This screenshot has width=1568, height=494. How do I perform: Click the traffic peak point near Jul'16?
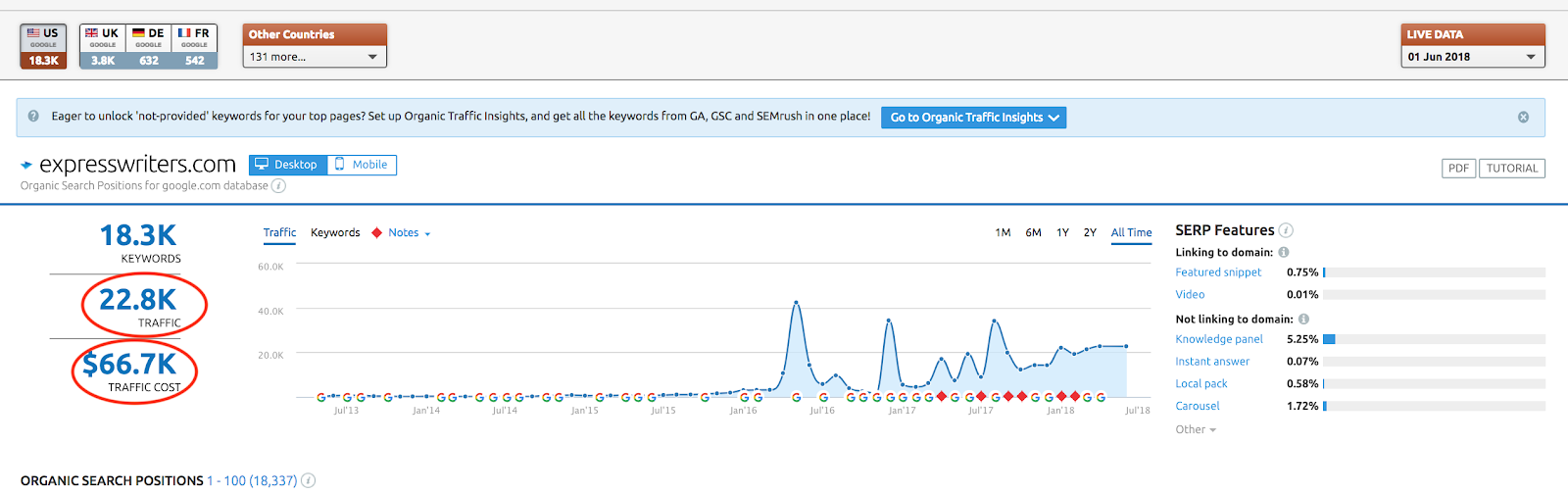796,302
